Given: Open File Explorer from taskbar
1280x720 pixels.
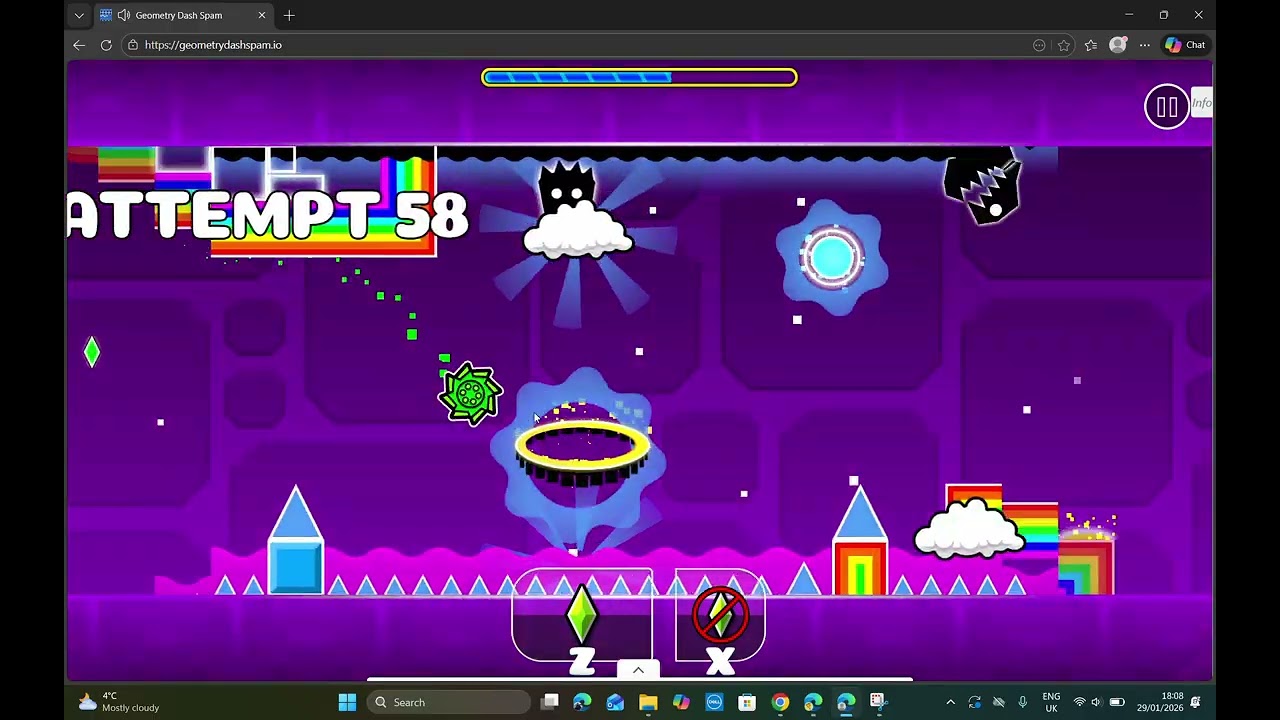Looking at the screenshot, I should pyautogui.click(x=648, y=702).
